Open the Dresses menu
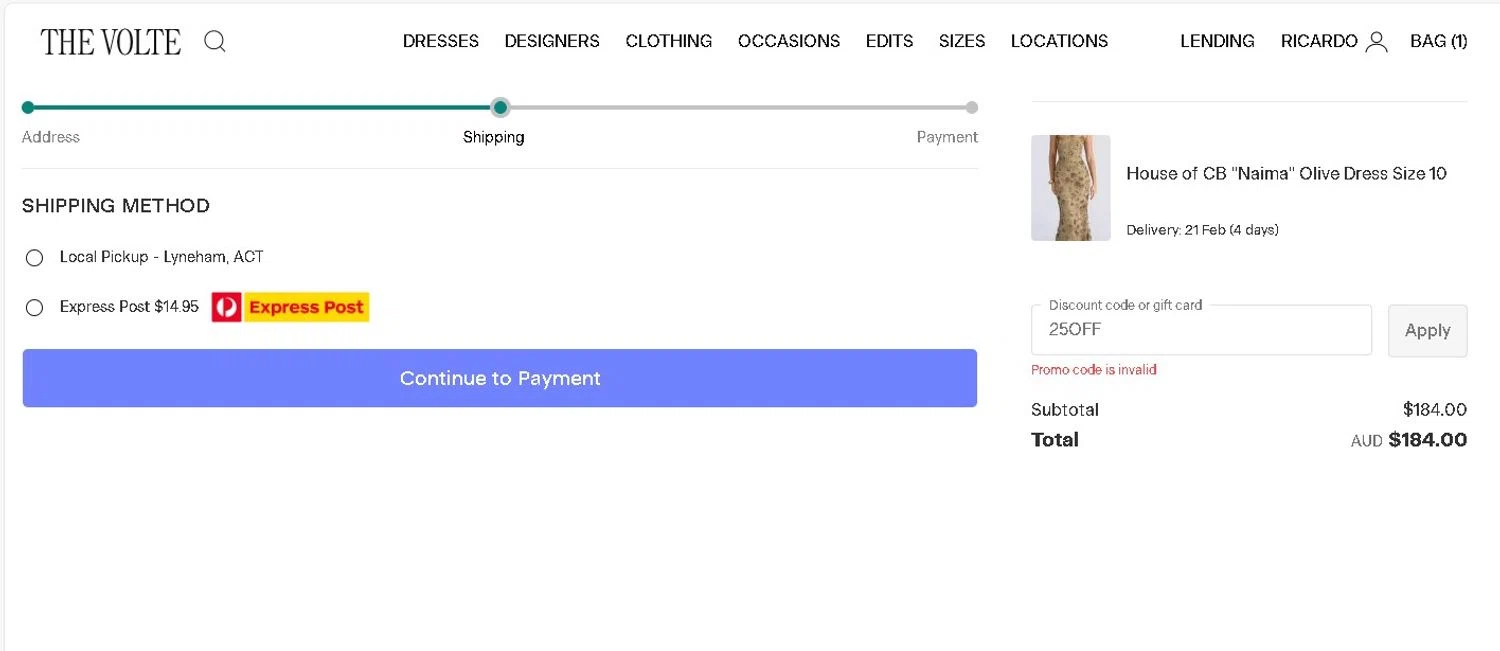Viewport: 1500px width, 651px height. [x=441, y=41]
